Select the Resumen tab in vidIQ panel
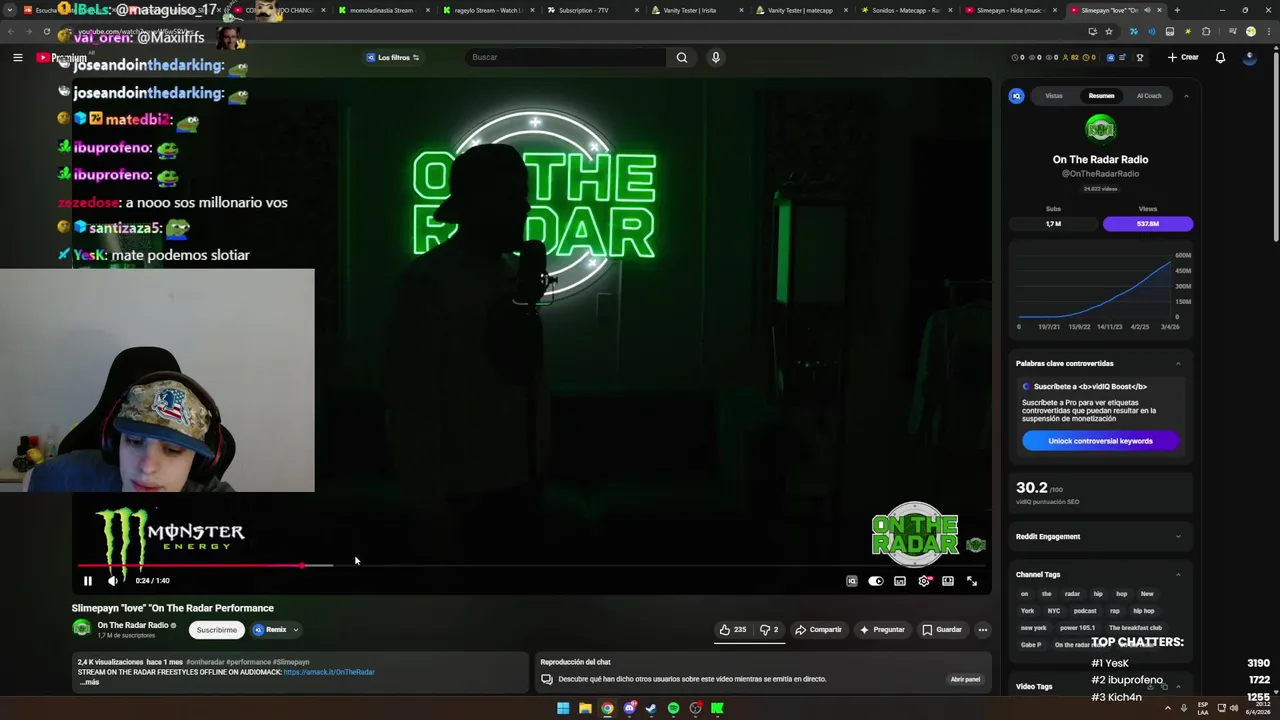Image resolution: width=1280 pixels, height=720 pixels. (1101, 96)
